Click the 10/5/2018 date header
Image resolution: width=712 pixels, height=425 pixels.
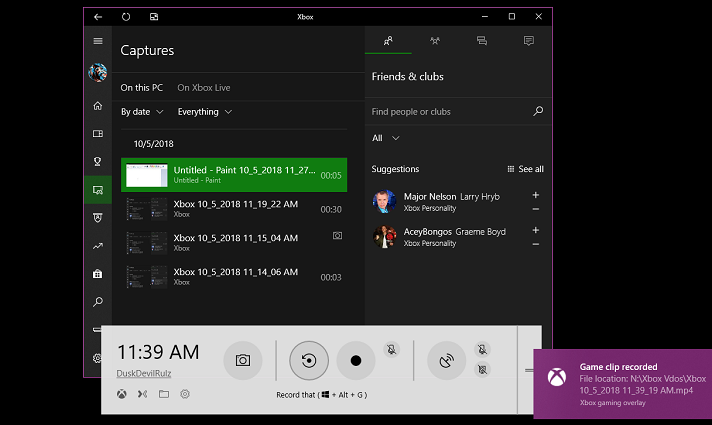(x=153, y=144)
